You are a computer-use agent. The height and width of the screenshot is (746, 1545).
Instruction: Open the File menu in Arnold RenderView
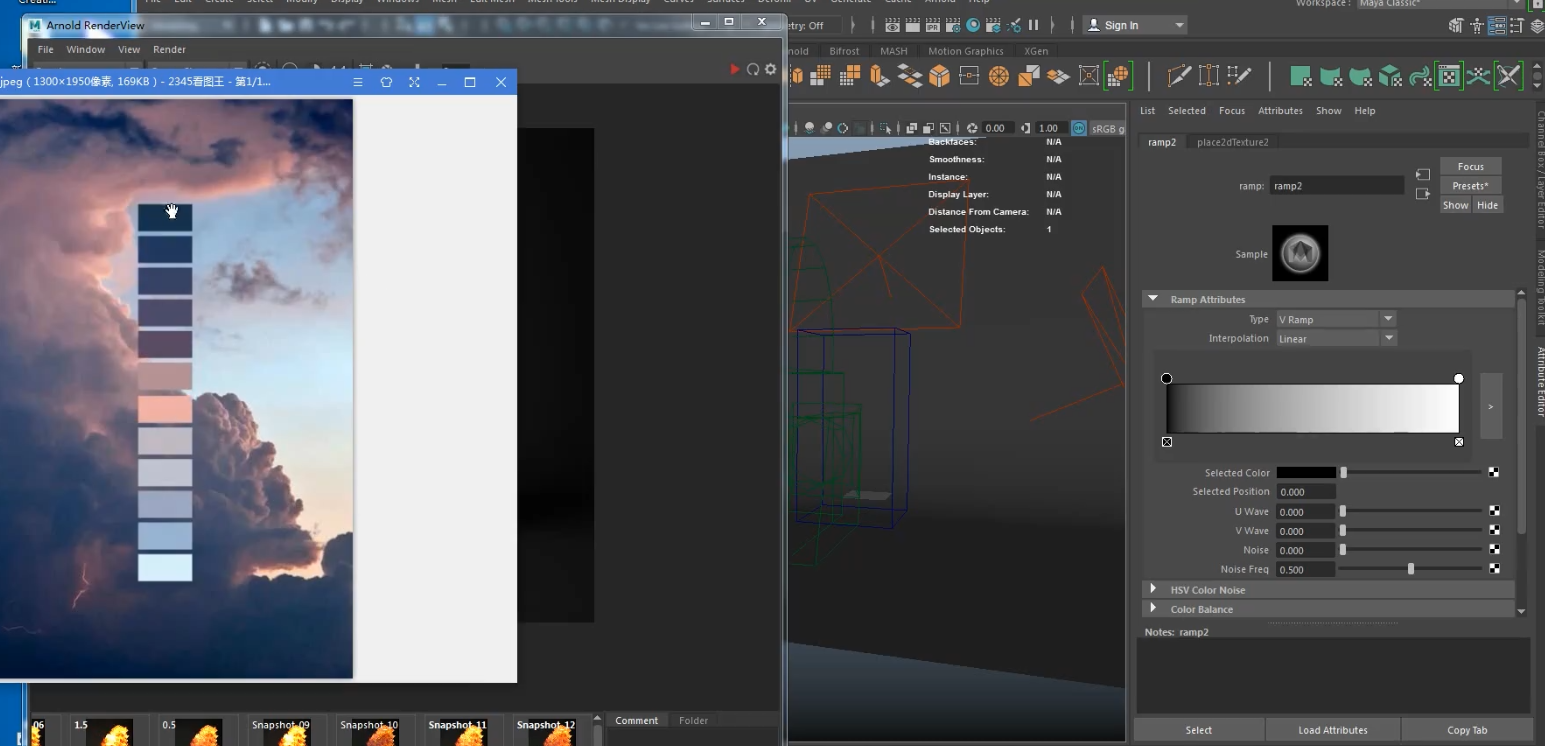coord(46,49)
